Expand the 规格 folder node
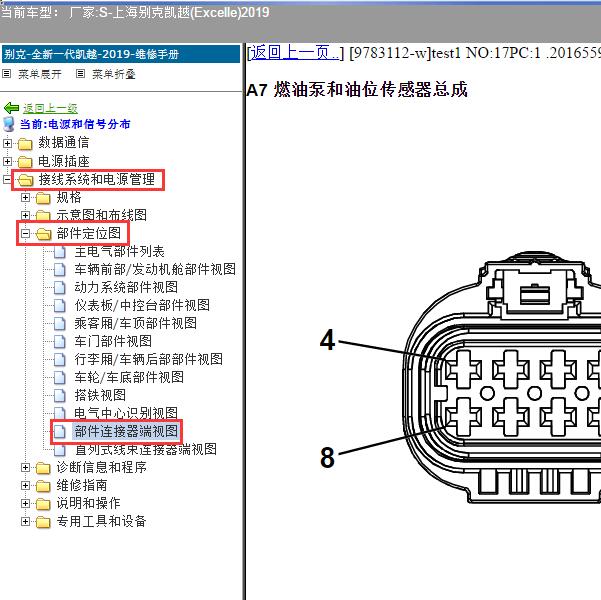The height and width of the screenshot is (600, 601). (x=25, y=197)
